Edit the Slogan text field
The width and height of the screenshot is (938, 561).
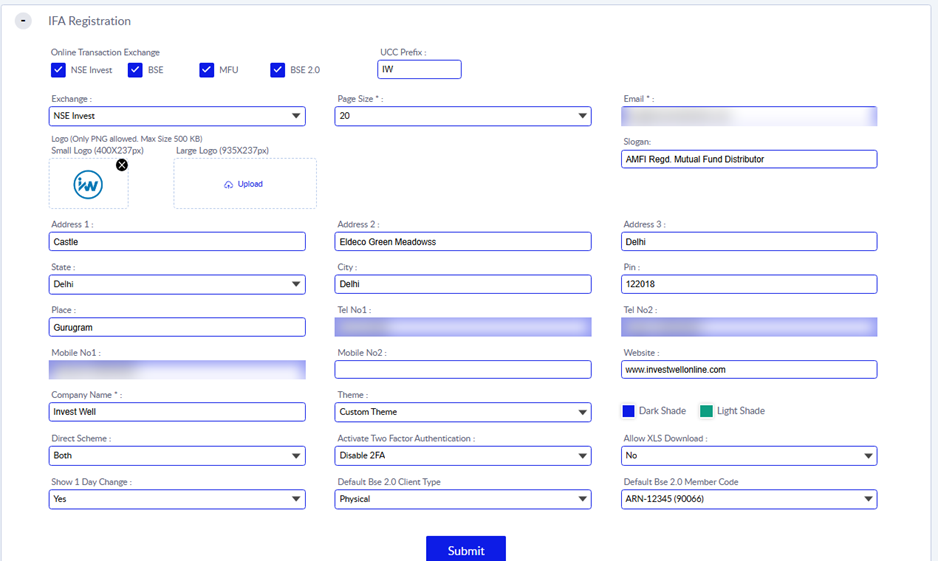(749, 159)
